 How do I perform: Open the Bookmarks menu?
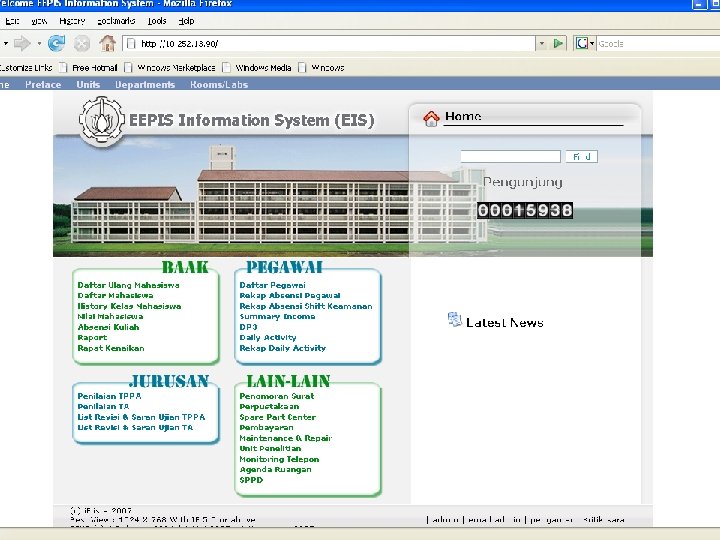pyautogui.click(x=116, y=21)
